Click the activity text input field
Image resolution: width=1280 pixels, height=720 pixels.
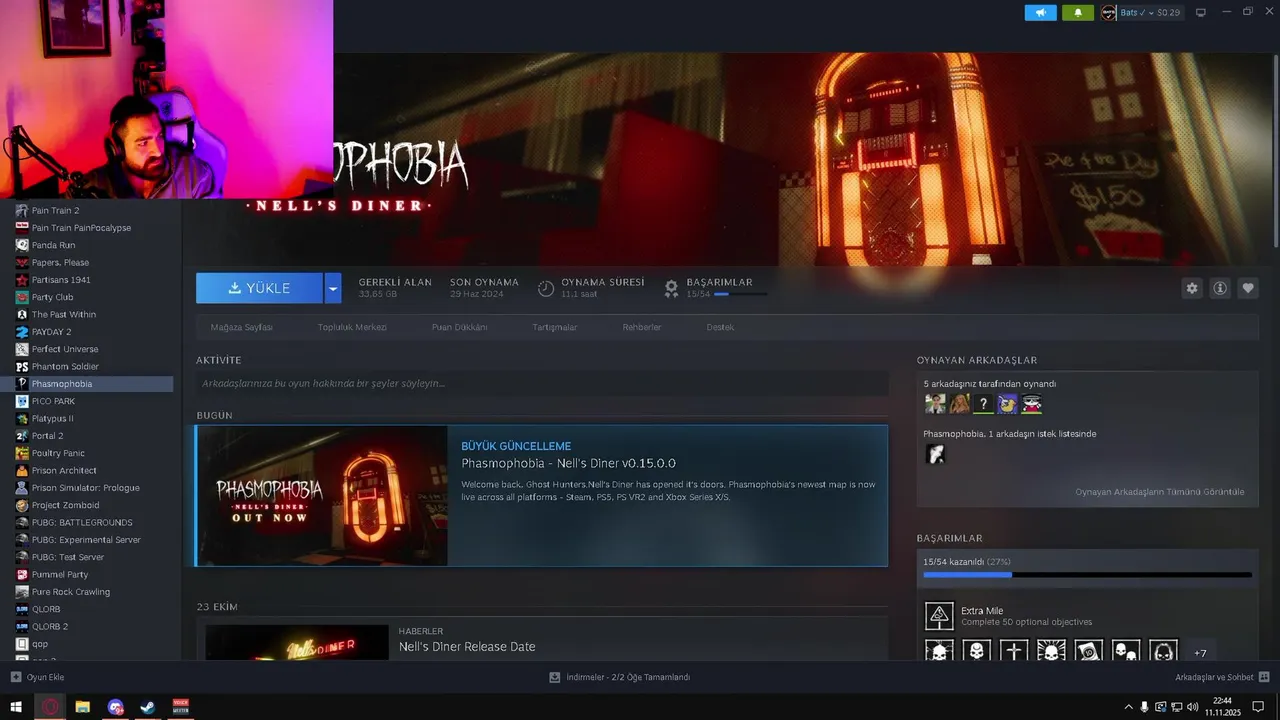[542, 383]
